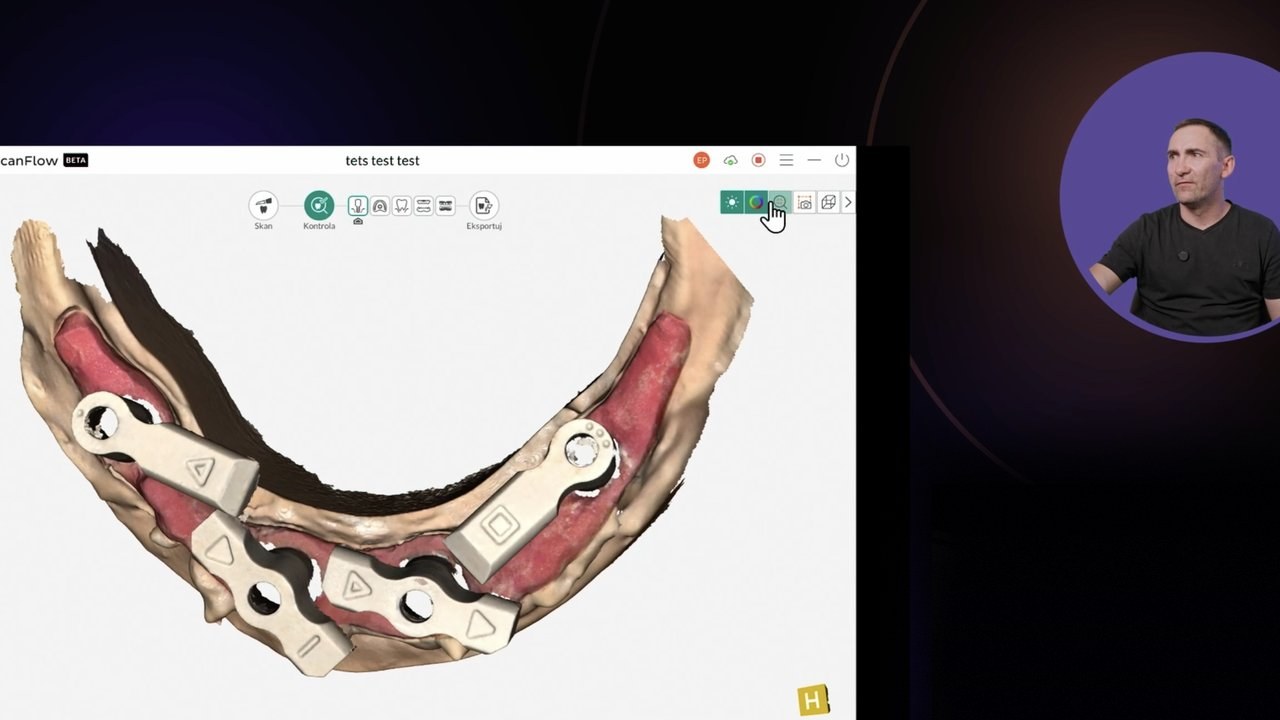Select the separated jaws view icon
This screenshot has height=720, width=1280.
[x=424, y=205]
